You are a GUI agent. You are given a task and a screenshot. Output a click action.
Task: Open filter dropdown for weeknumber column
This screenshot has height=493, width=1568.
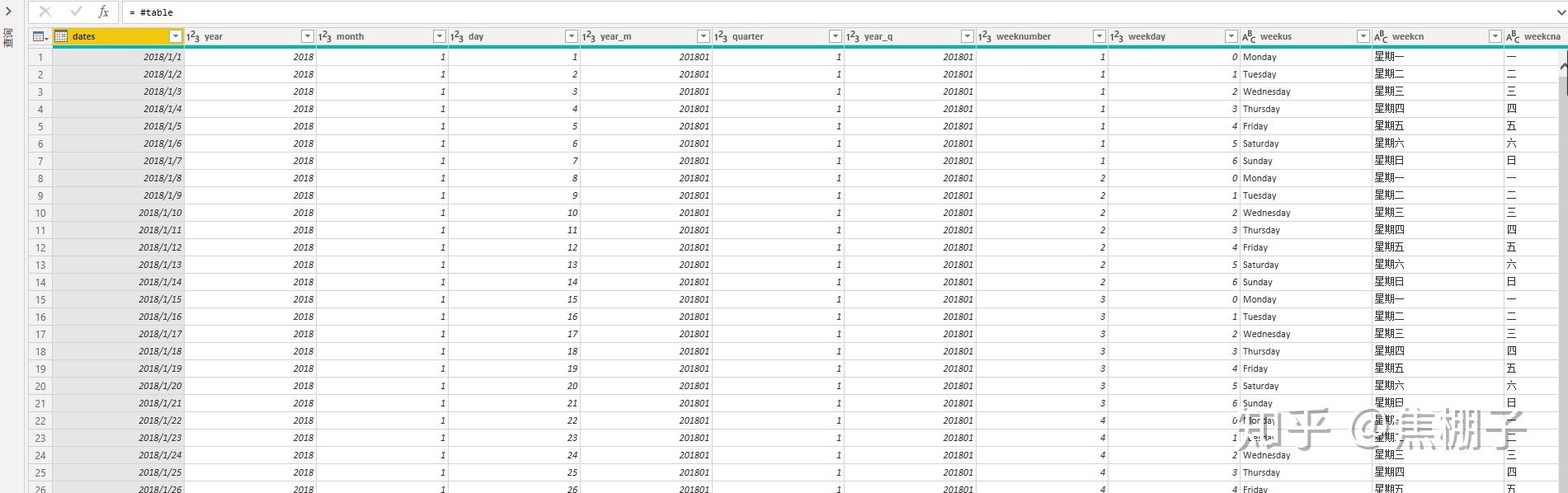[x=1099, y=36]
